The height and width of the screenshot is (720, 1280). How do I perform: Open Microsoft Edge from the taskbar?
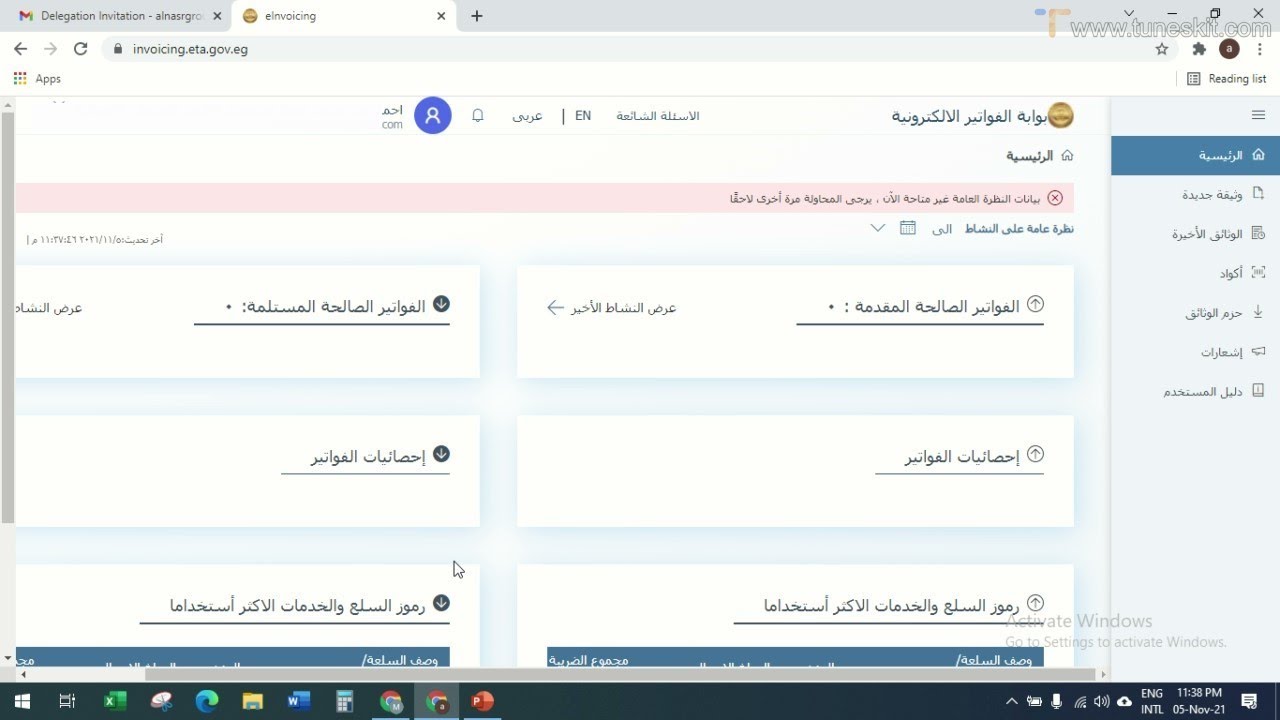pyautogui.click(x=207, y=701)
